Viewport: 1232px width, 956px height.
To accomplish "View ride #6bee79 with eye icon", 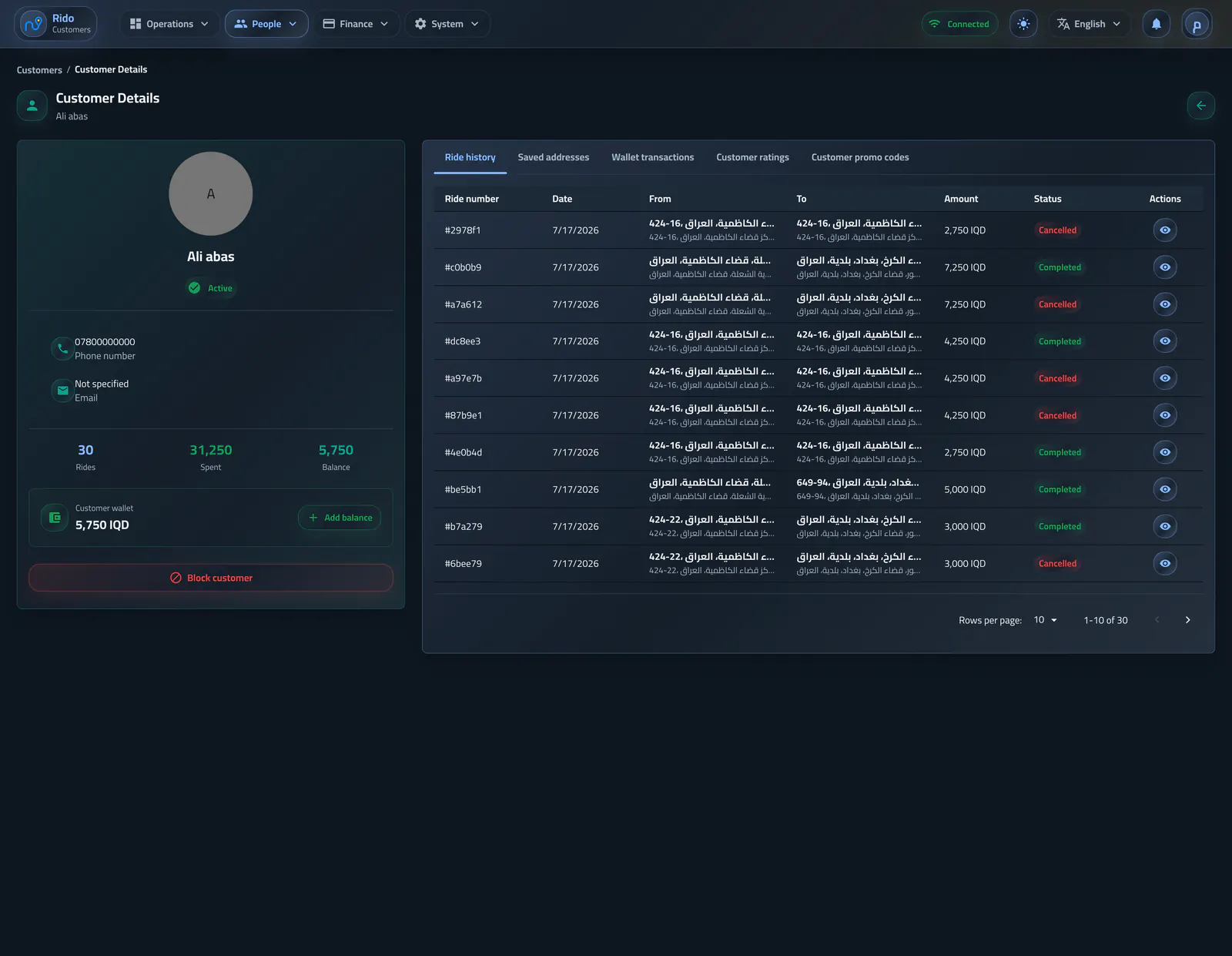I will coord(1165,563).
